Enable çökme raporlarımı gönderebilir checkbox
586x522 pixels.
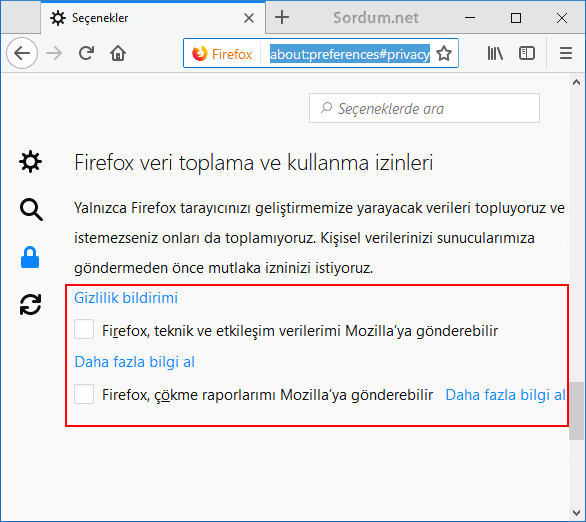tap(84, 394)
